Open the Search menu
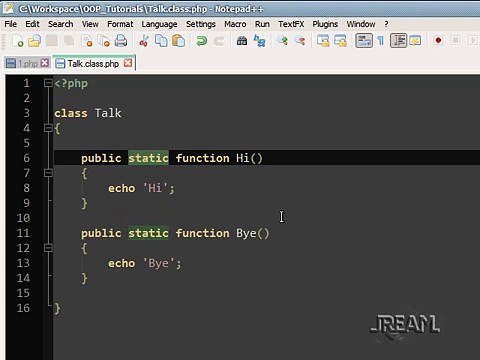Viewport: 480px width, 360px height. 60,24
